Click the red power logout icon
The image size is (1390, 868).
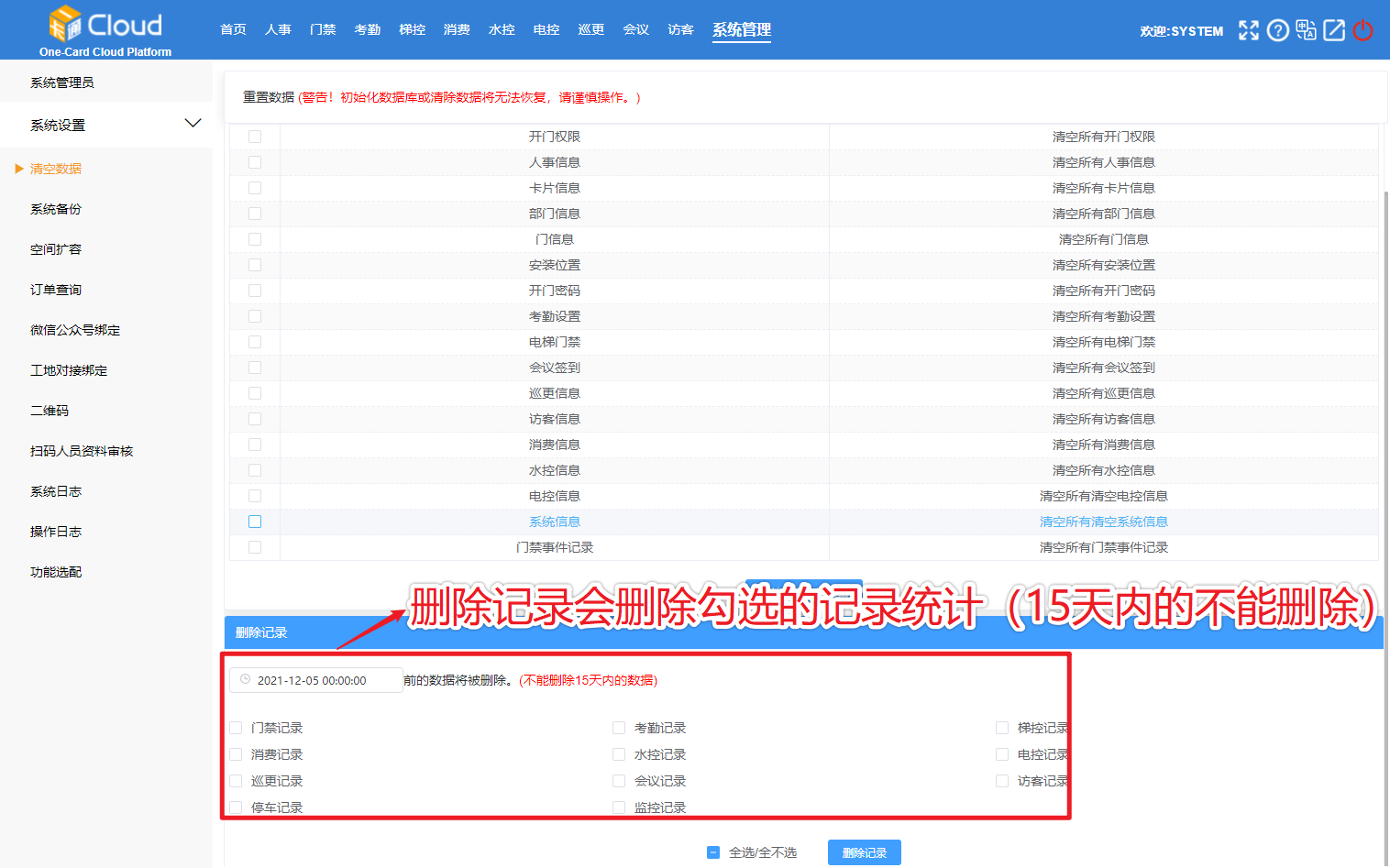1363,30
